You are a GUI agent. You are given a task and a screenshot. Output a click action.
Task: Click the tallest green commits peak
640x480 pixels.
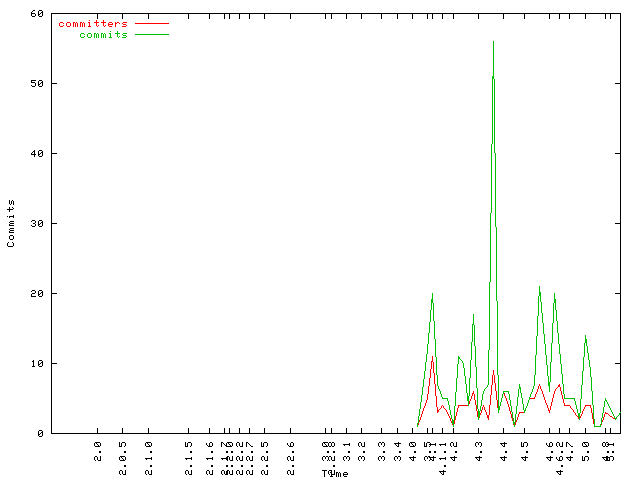pos(493,43)
